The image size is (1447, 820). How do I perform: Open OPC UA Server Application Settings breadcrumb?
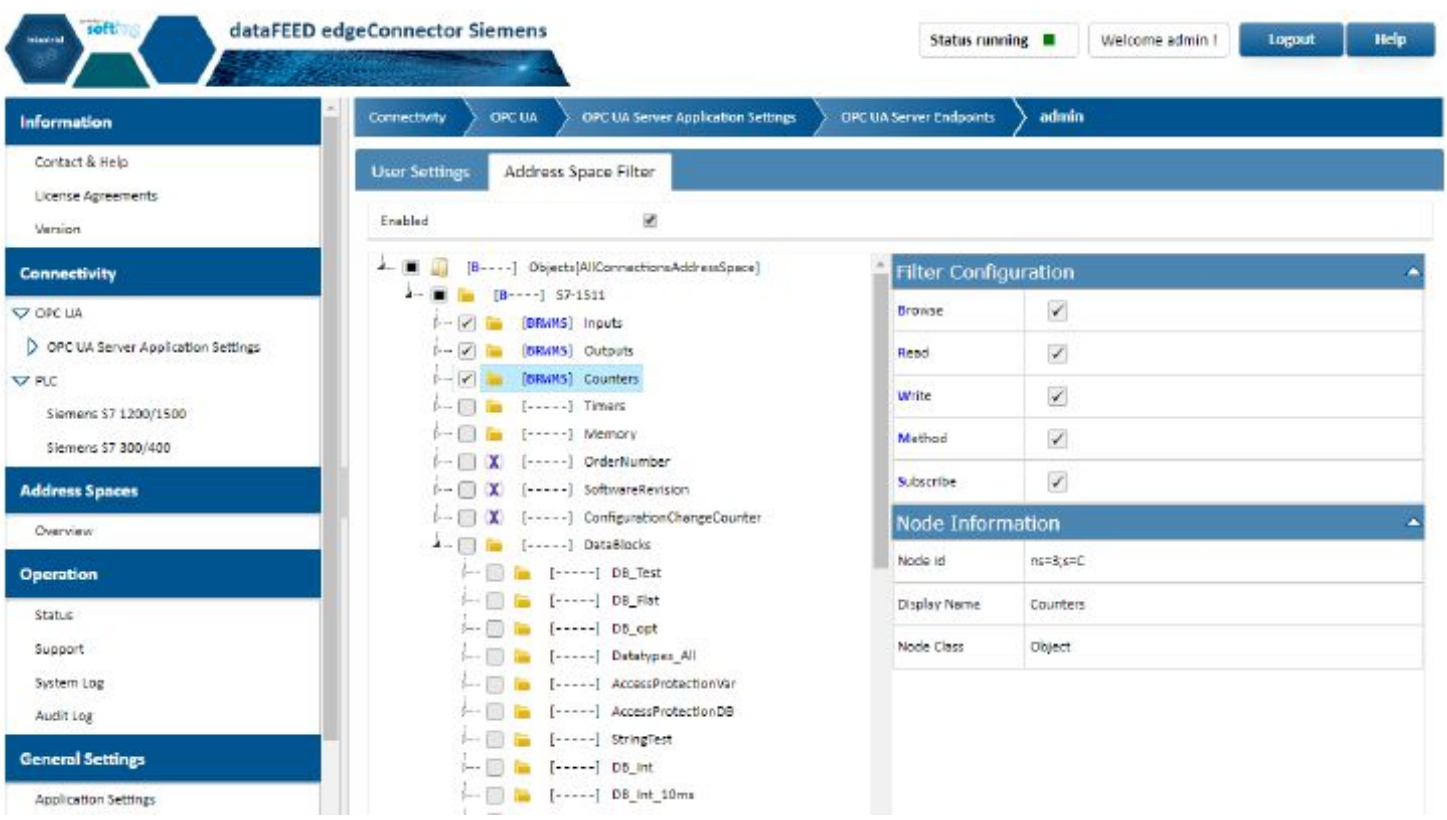[x=689, y=117]
